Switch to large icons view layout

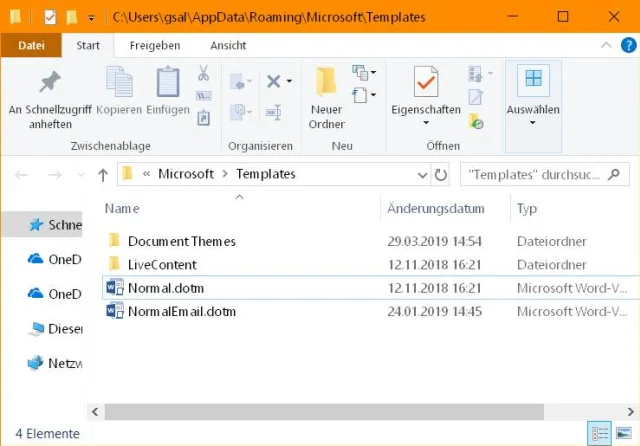point(623,433)
